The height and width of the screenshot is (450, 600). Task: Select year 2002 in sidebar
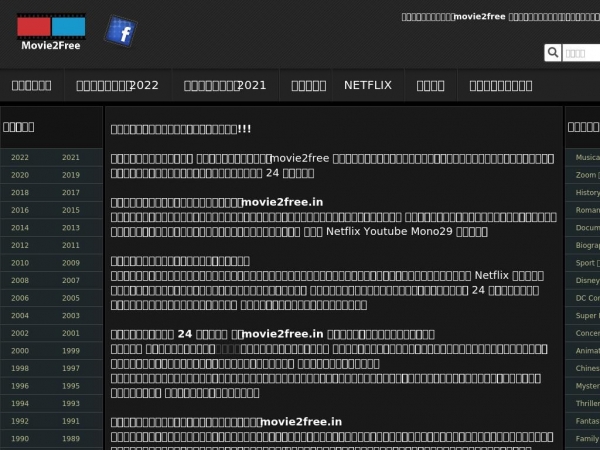[20, 333]
